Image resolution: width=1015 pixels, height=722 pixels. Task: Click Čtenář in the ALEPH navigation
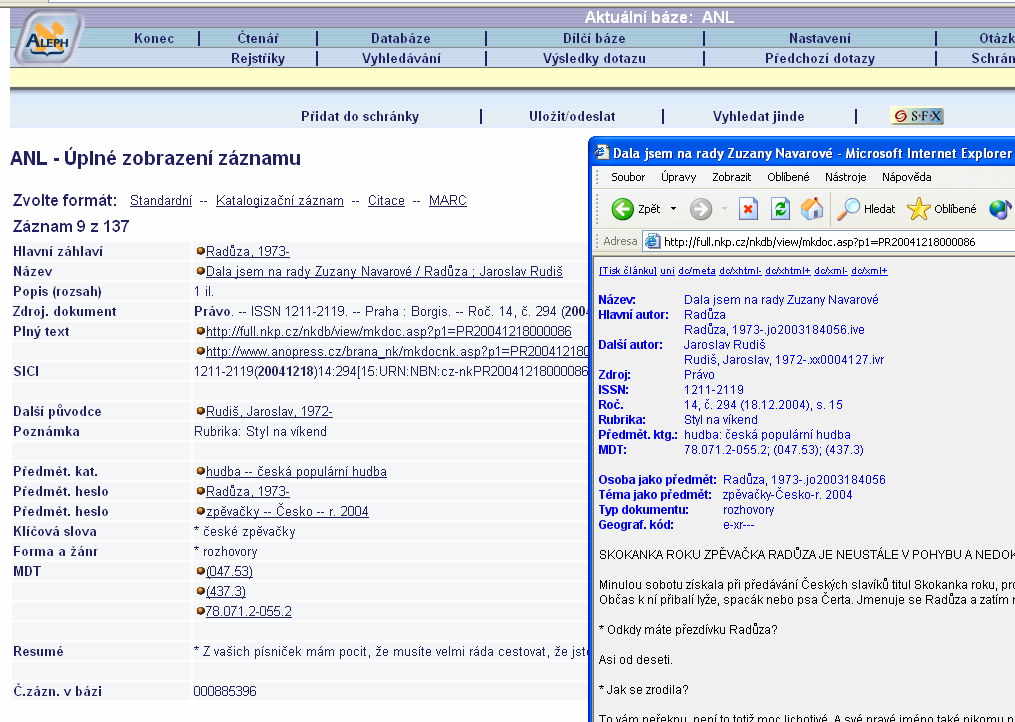click(x=258, y=38)
